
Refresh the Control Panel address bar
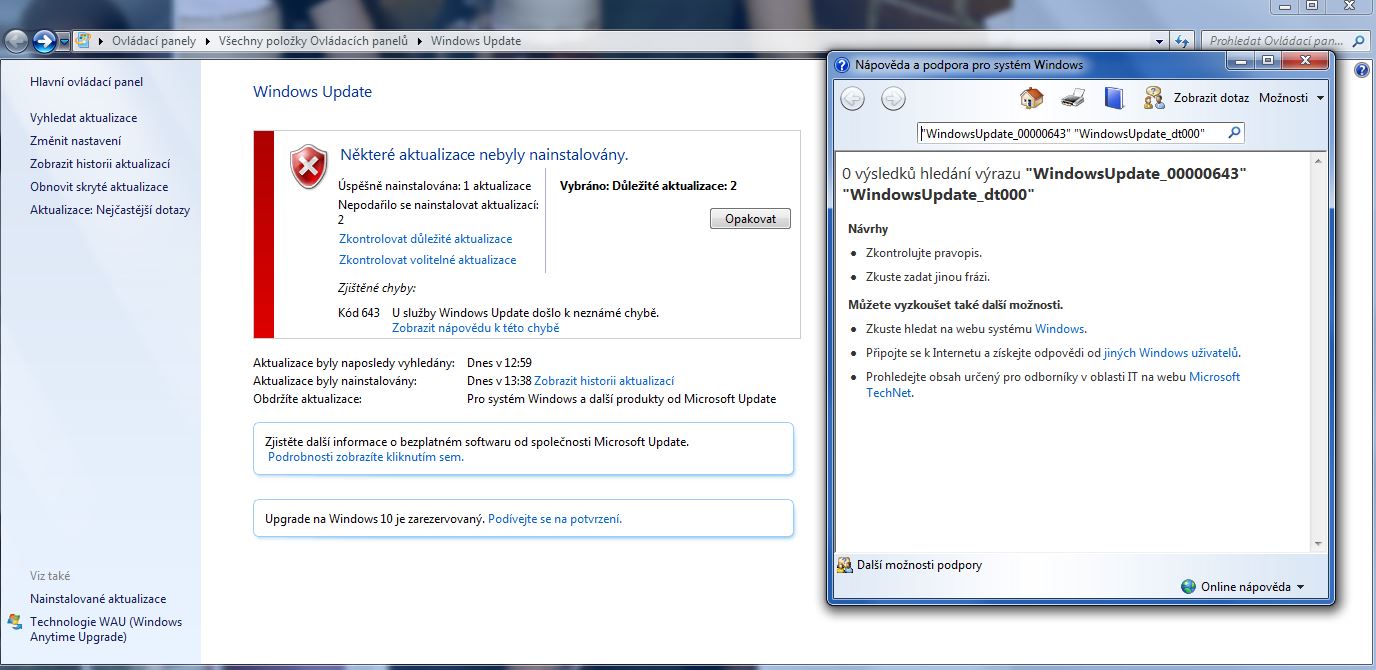(x=1182, y=41)
